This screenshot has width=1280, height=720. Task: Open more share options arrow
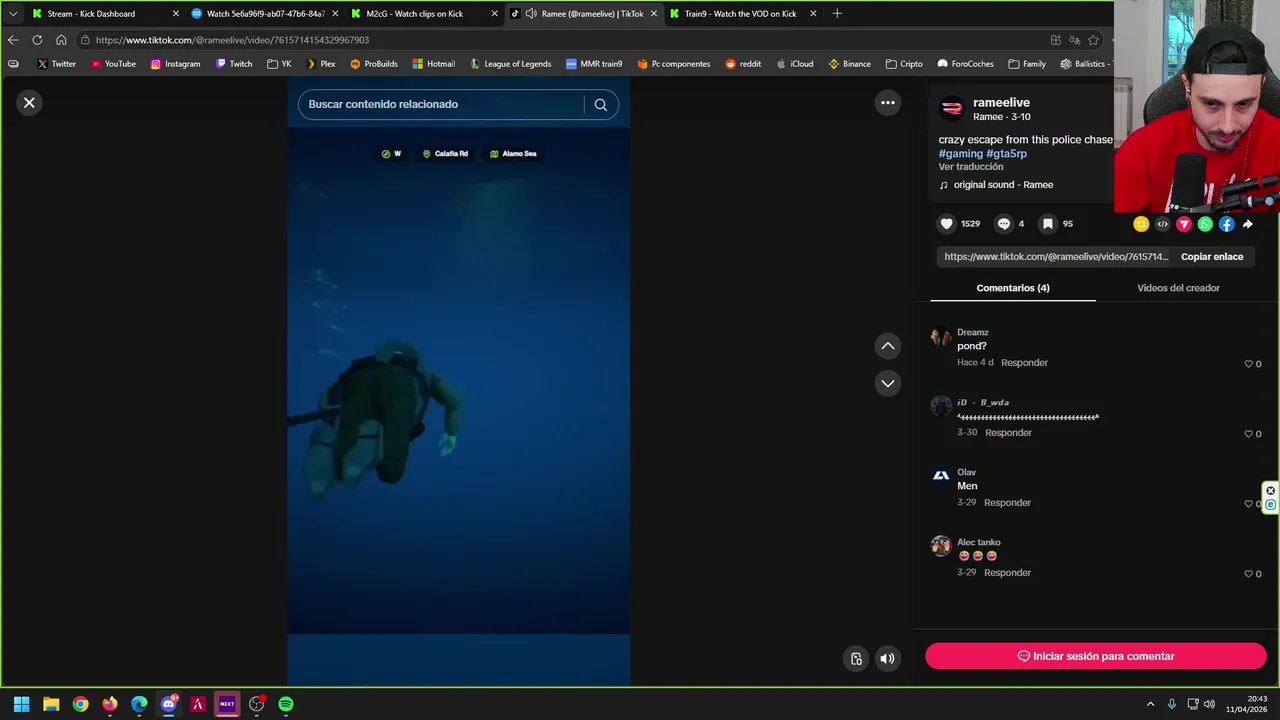pos(1247,224)
